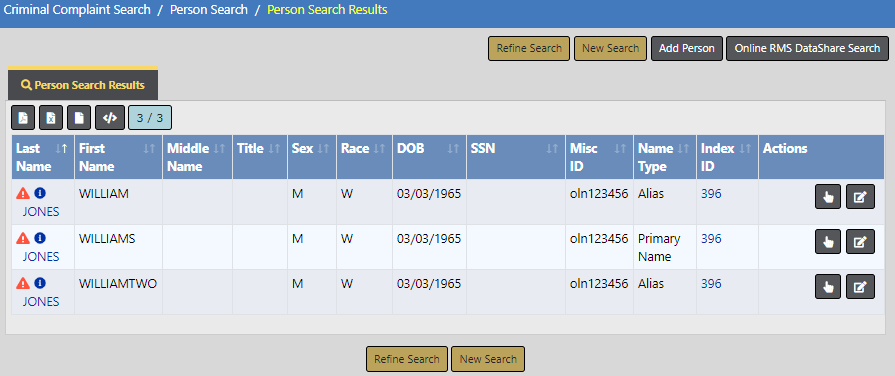Sort results by the SSN column
This screenshot has width=895, height=376.
[x=515, y=157]
